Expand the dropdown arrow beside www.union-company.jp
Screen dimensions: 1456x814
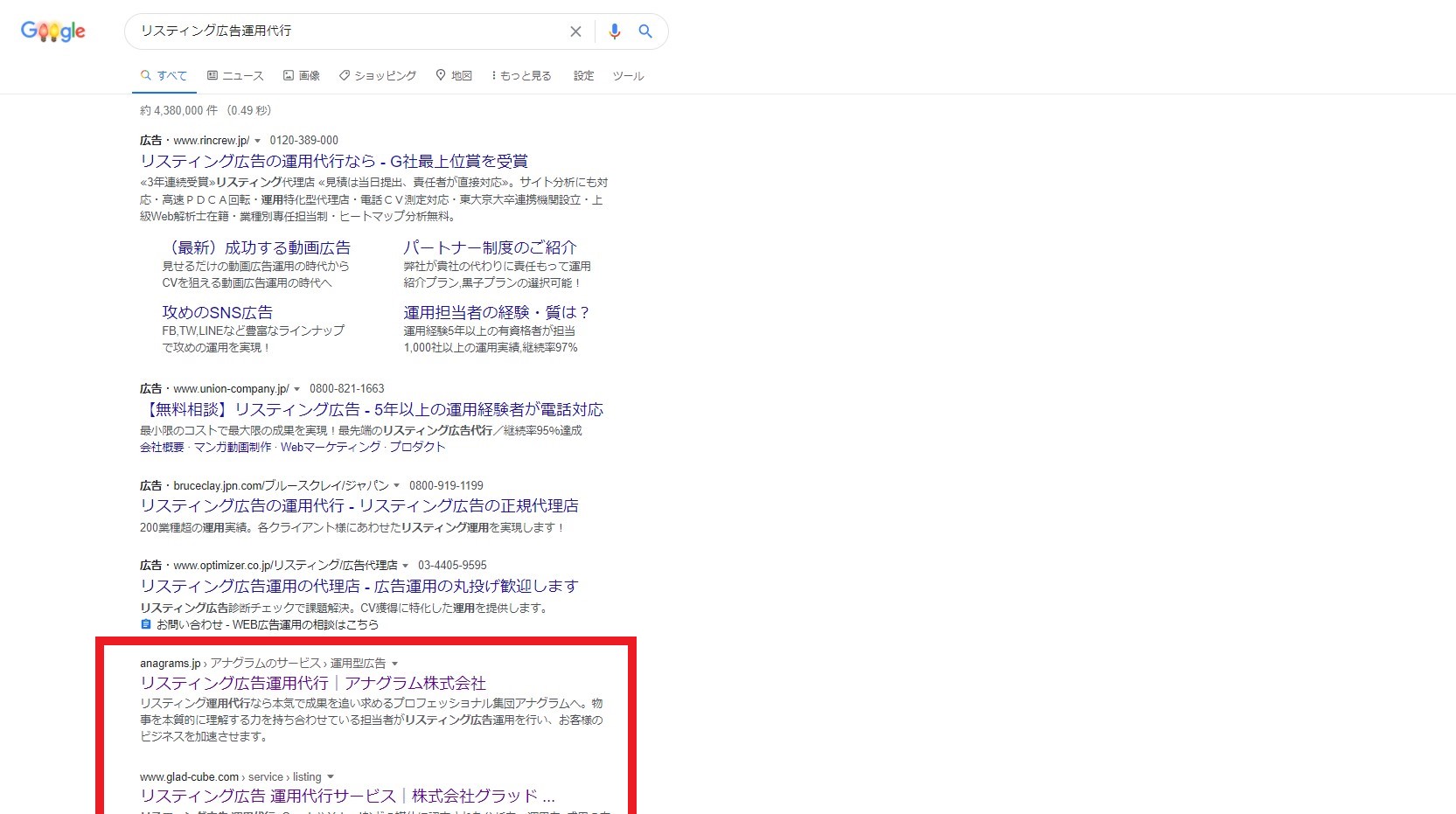click(x=297, y=389)
